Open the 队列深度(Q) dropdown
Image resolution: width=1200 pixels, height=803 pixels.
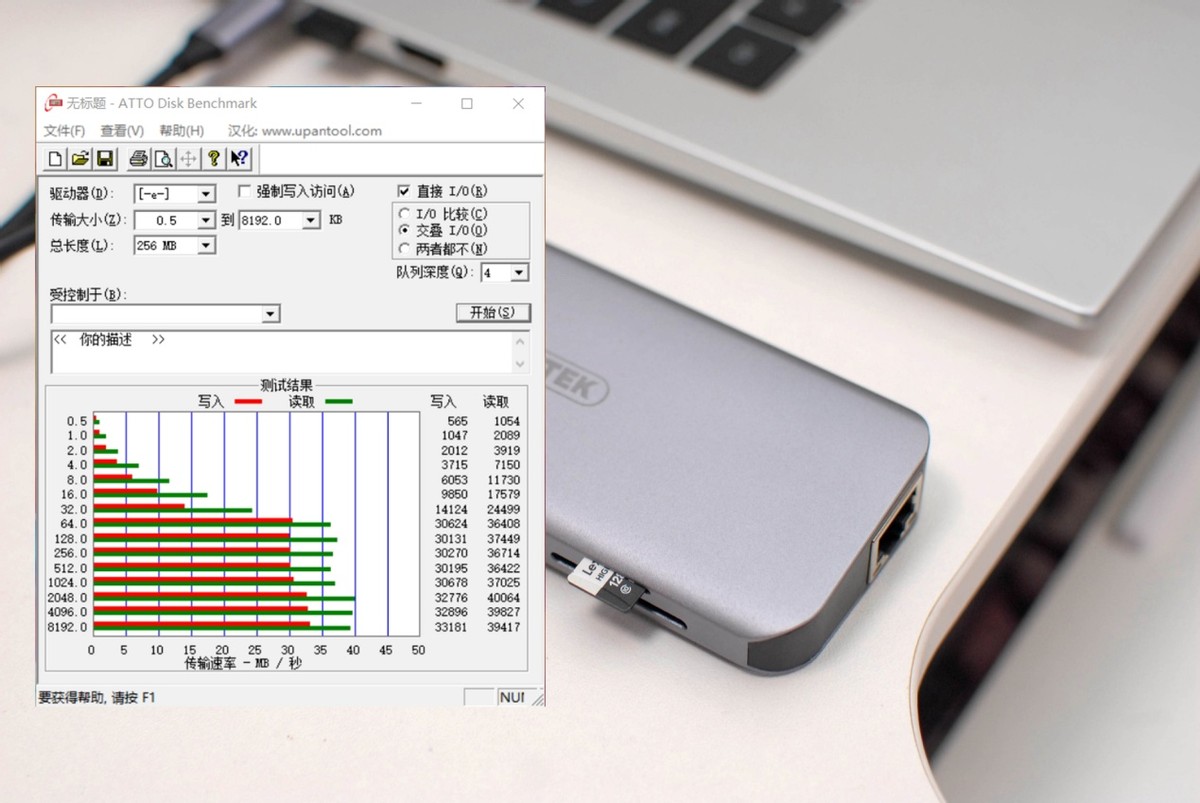point(519,272)
